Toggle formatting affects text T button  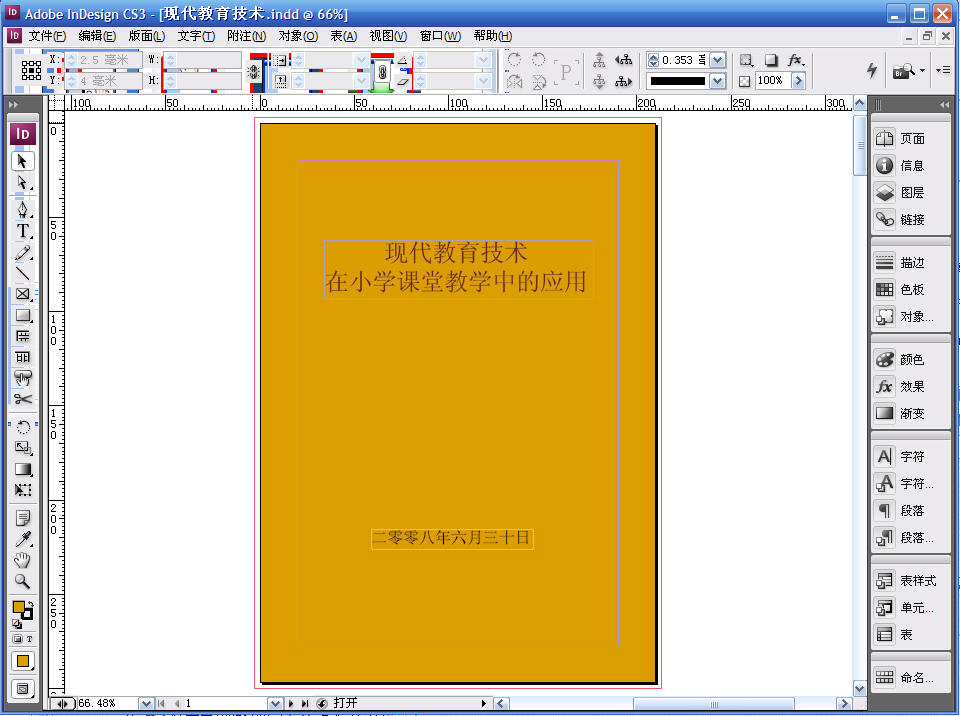[x=29, y=639]
